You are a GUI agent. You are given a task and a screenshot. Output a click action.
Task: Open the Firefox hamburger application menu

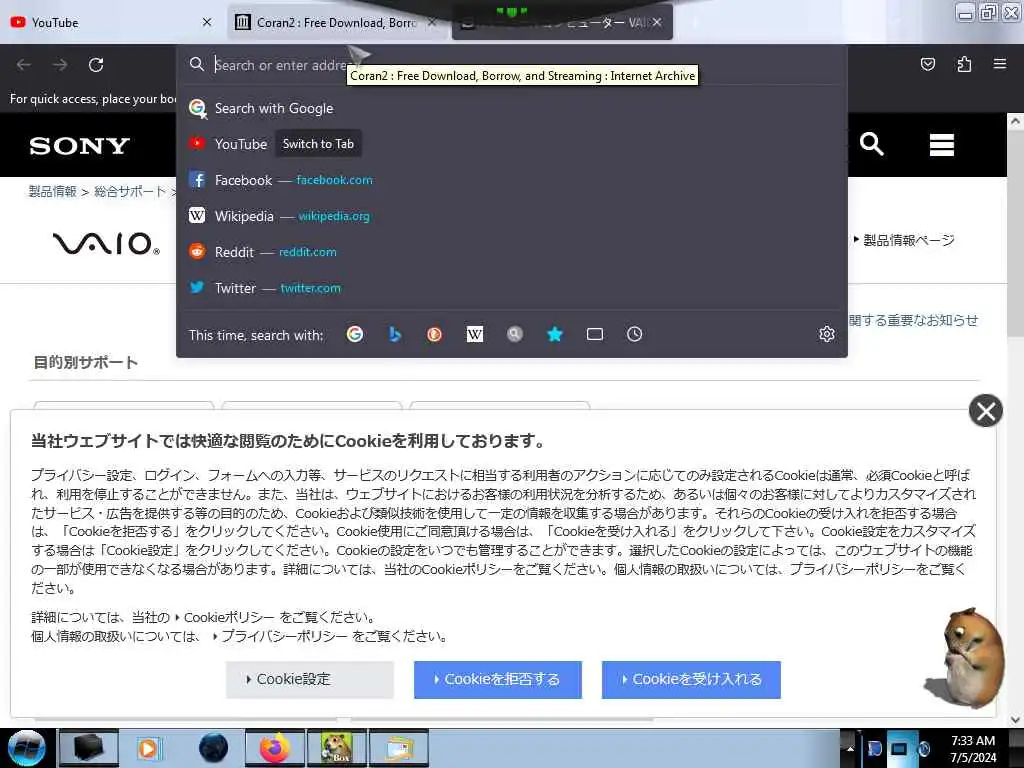click(x=1000, y=64)
